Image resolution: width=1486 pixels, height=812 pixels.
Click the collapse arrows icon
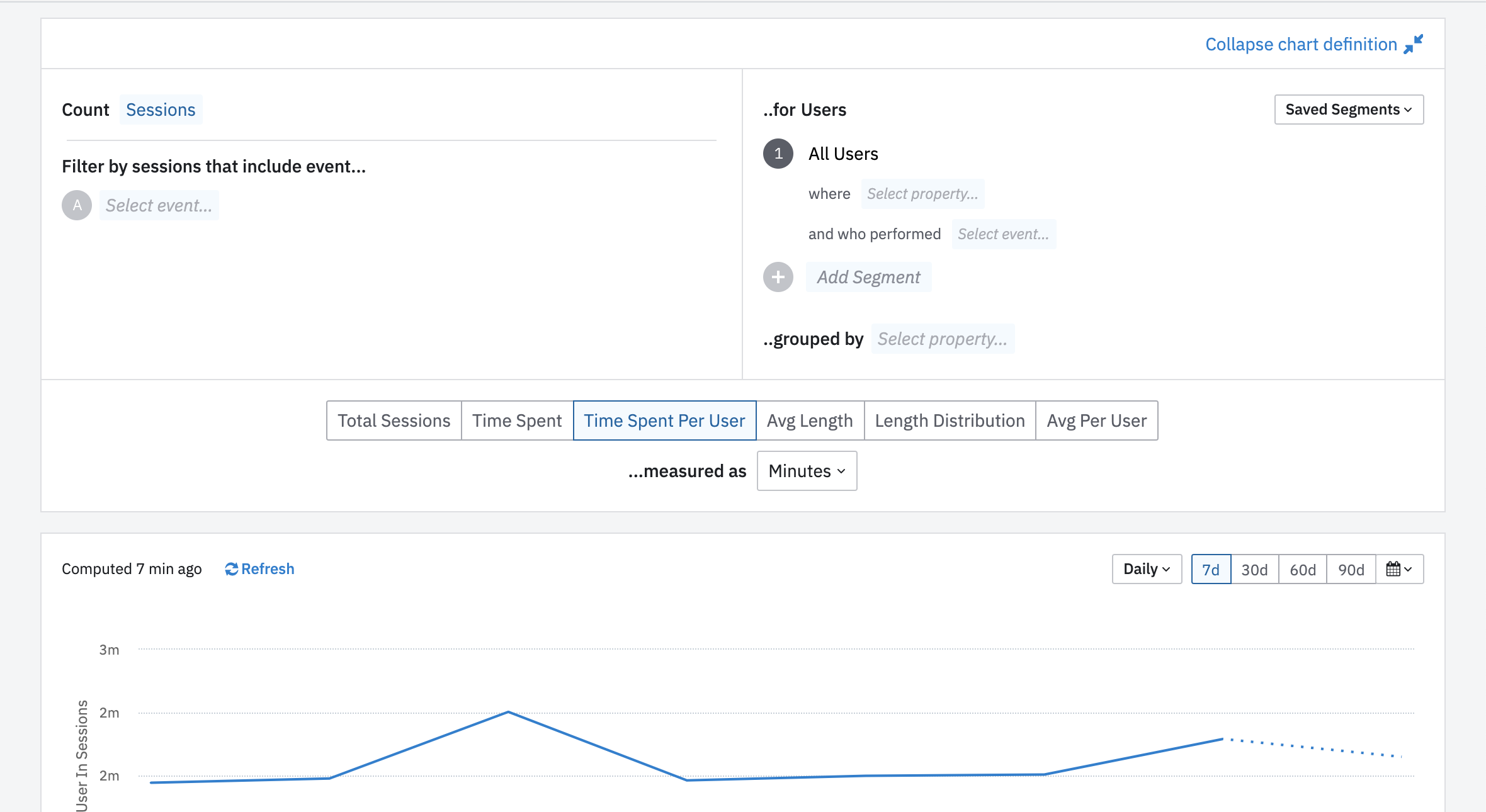(x=1414, y=44)
